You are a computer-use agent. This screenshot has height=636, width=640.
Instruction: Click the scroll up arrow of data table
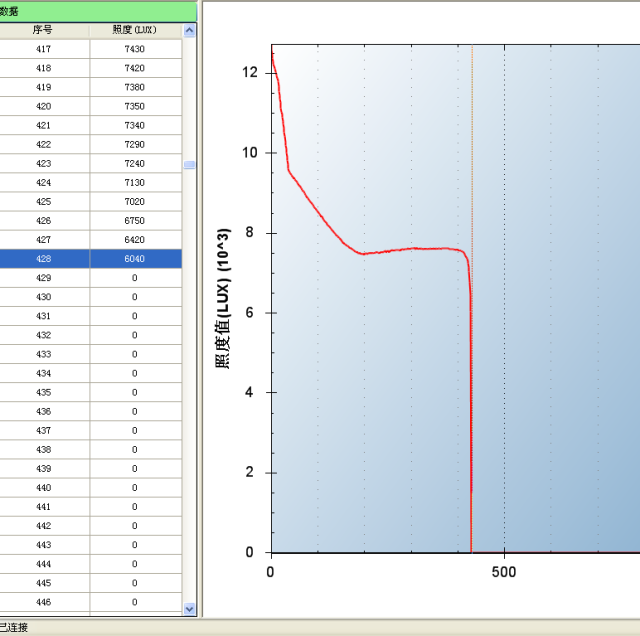tap(190, 31)
